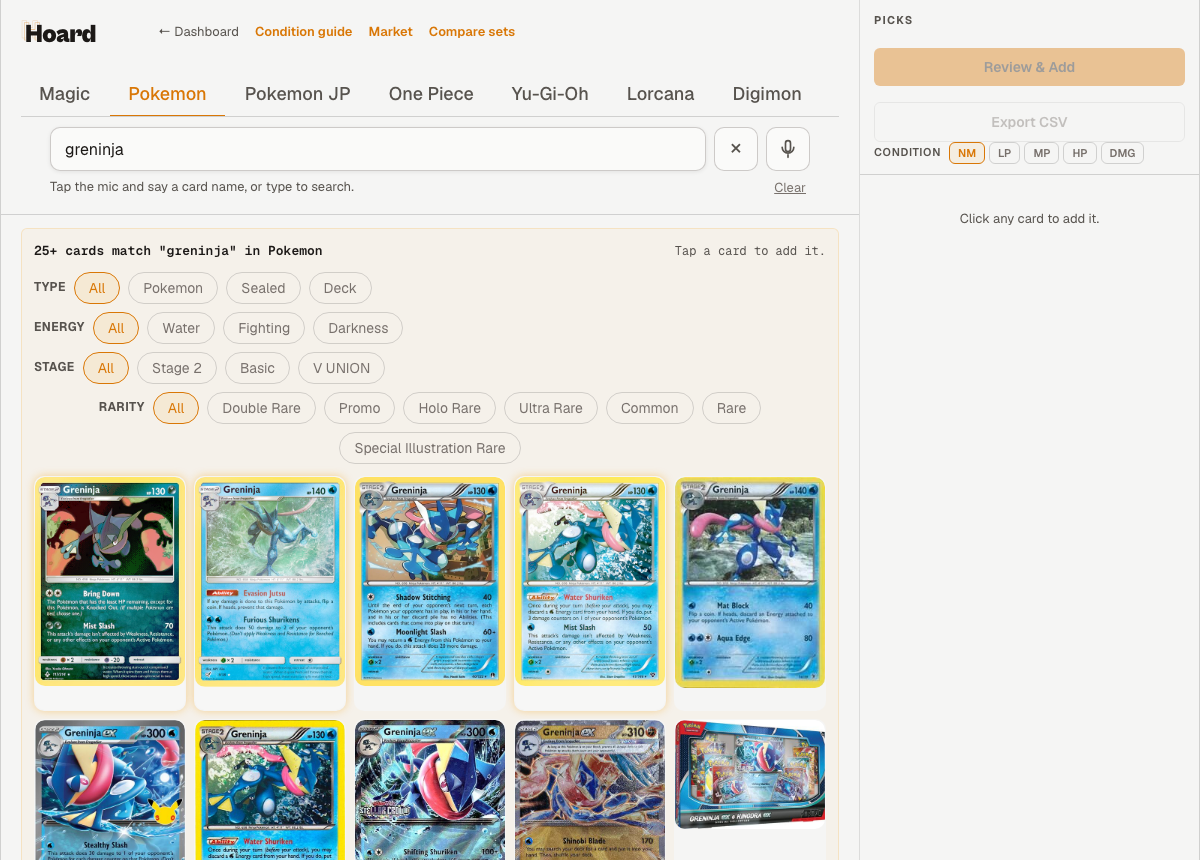Filter rarity by Double Rare
Screen dimensions: 1200x860
click(x=261, y=408)
